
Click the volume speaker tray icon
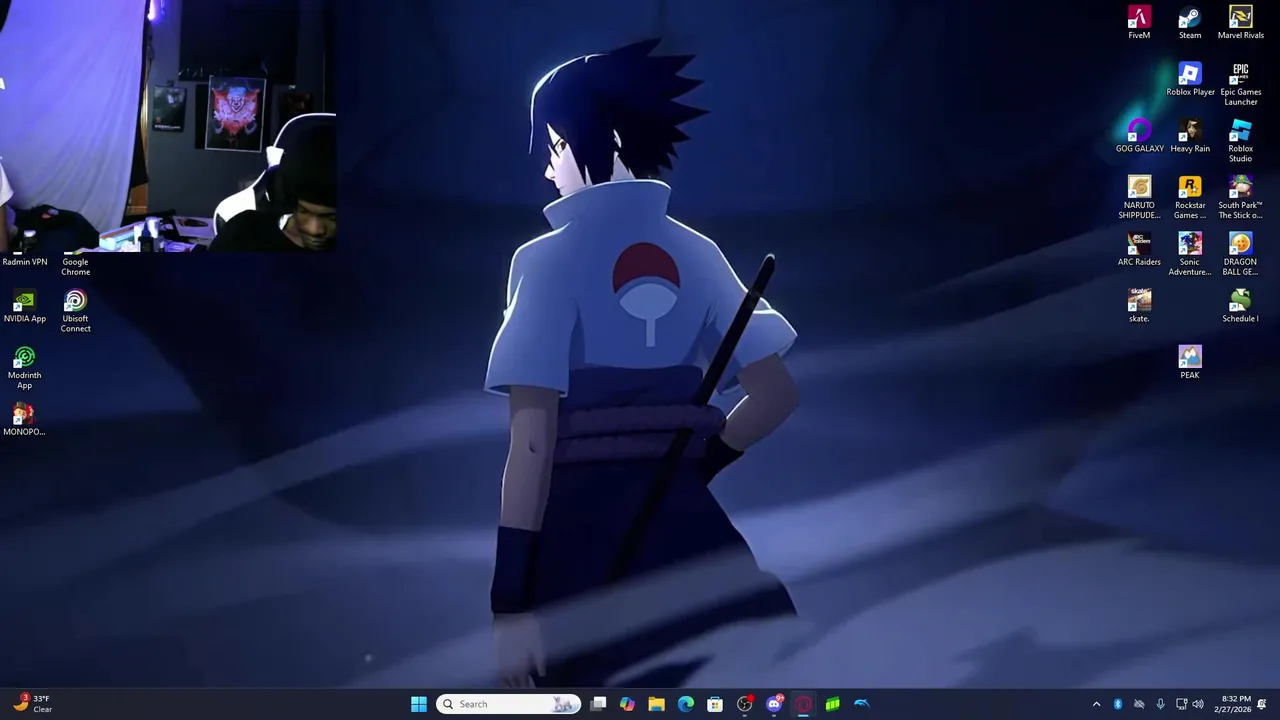[x=1198, y=704]
